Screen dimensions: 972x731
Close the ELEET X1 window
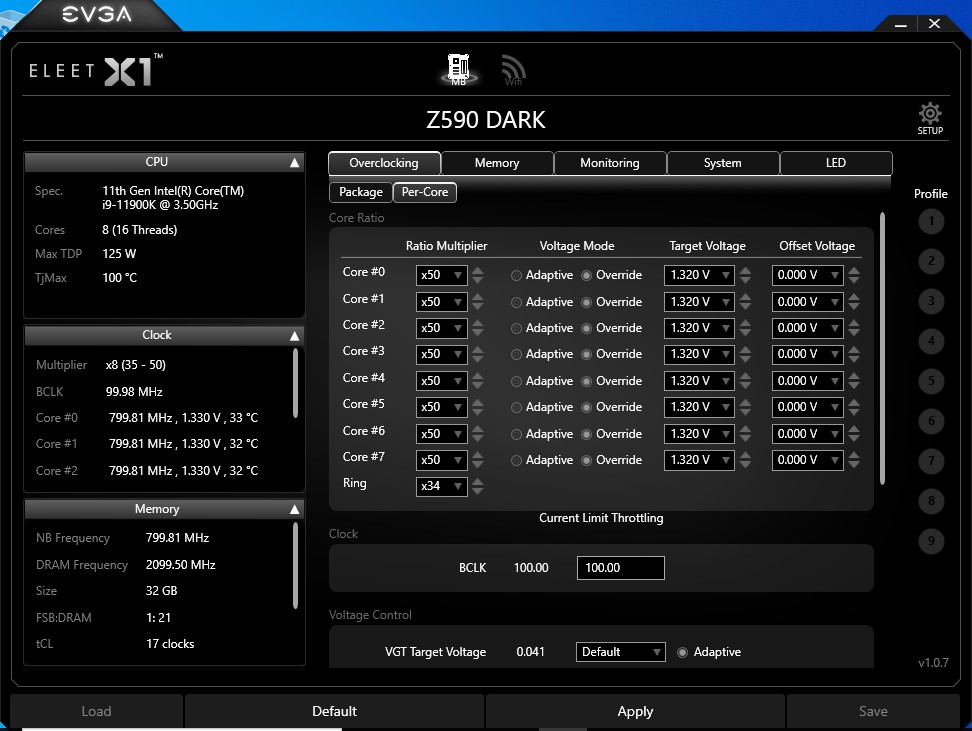(934, 24)
